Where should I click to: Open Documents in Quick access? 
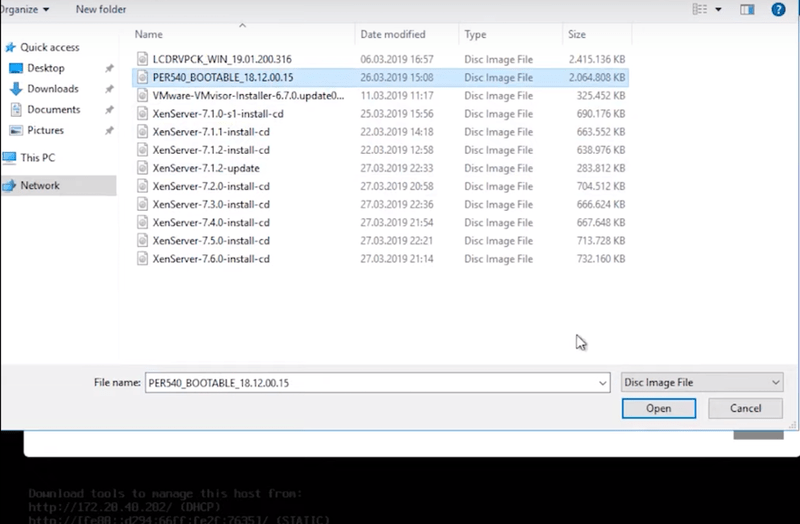[x=53, y=110]
